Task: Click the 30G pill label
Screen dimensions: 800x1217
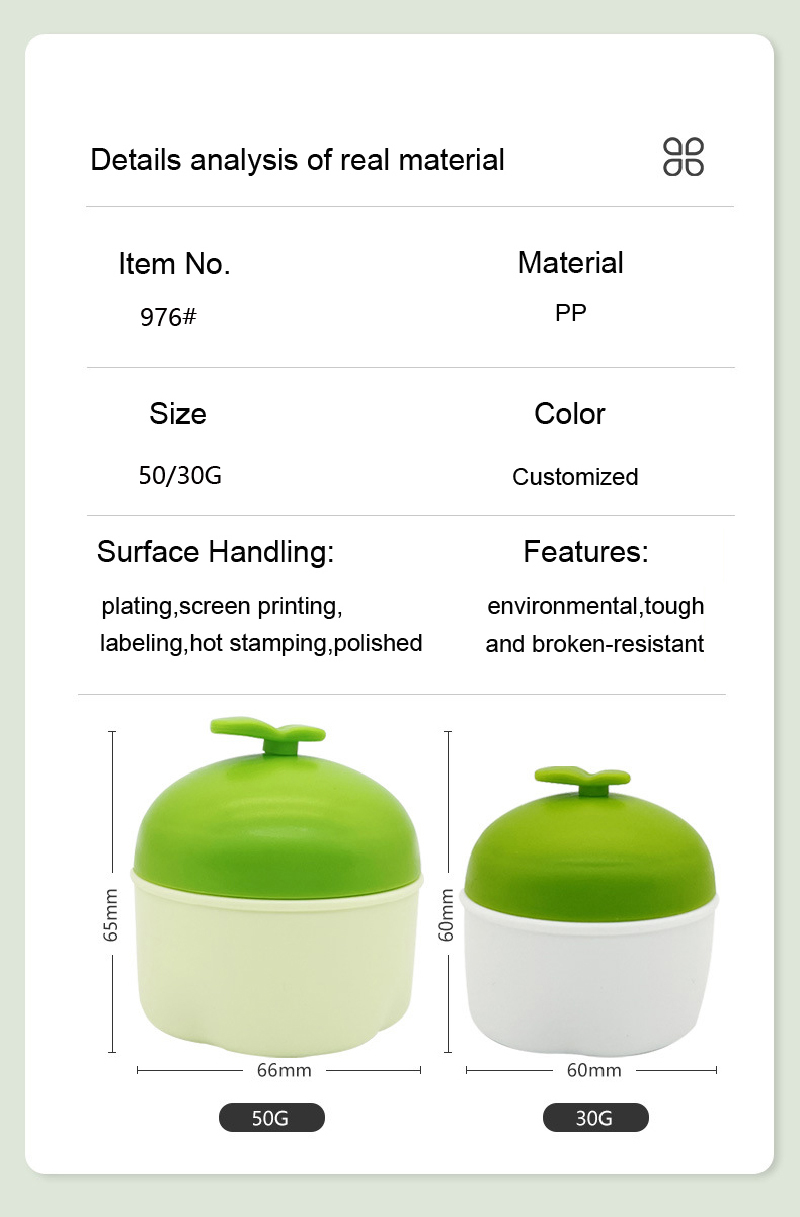Action: 595,1117
